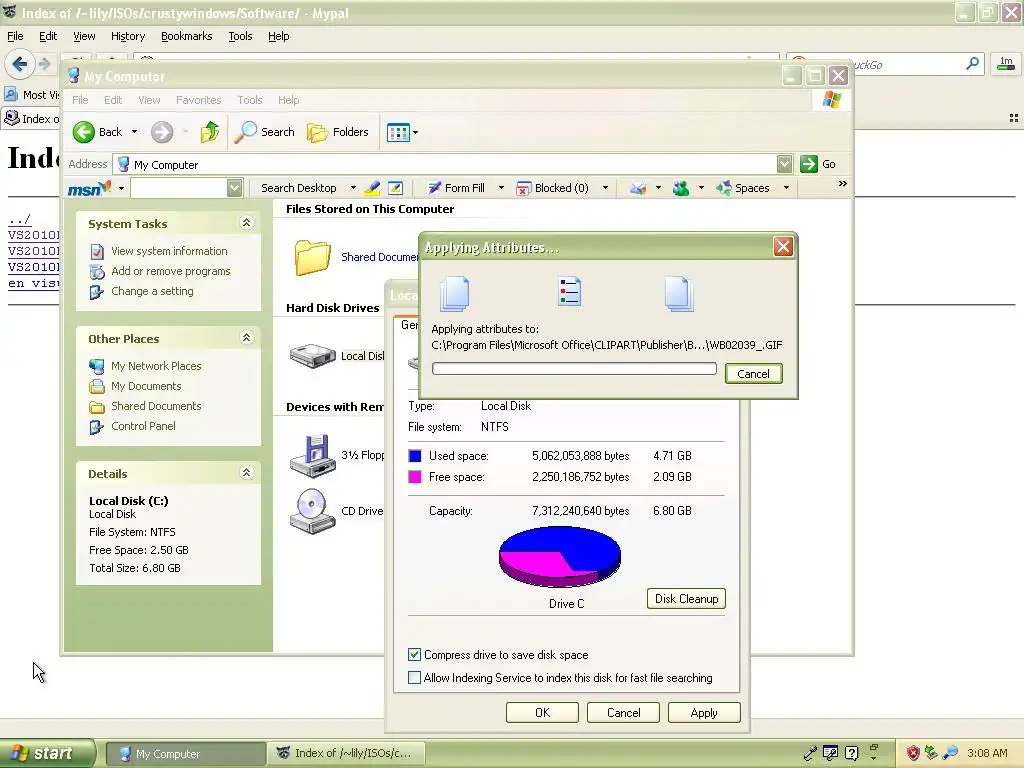
Task: Collapse the Other Places panel
Action: (246, 338)
